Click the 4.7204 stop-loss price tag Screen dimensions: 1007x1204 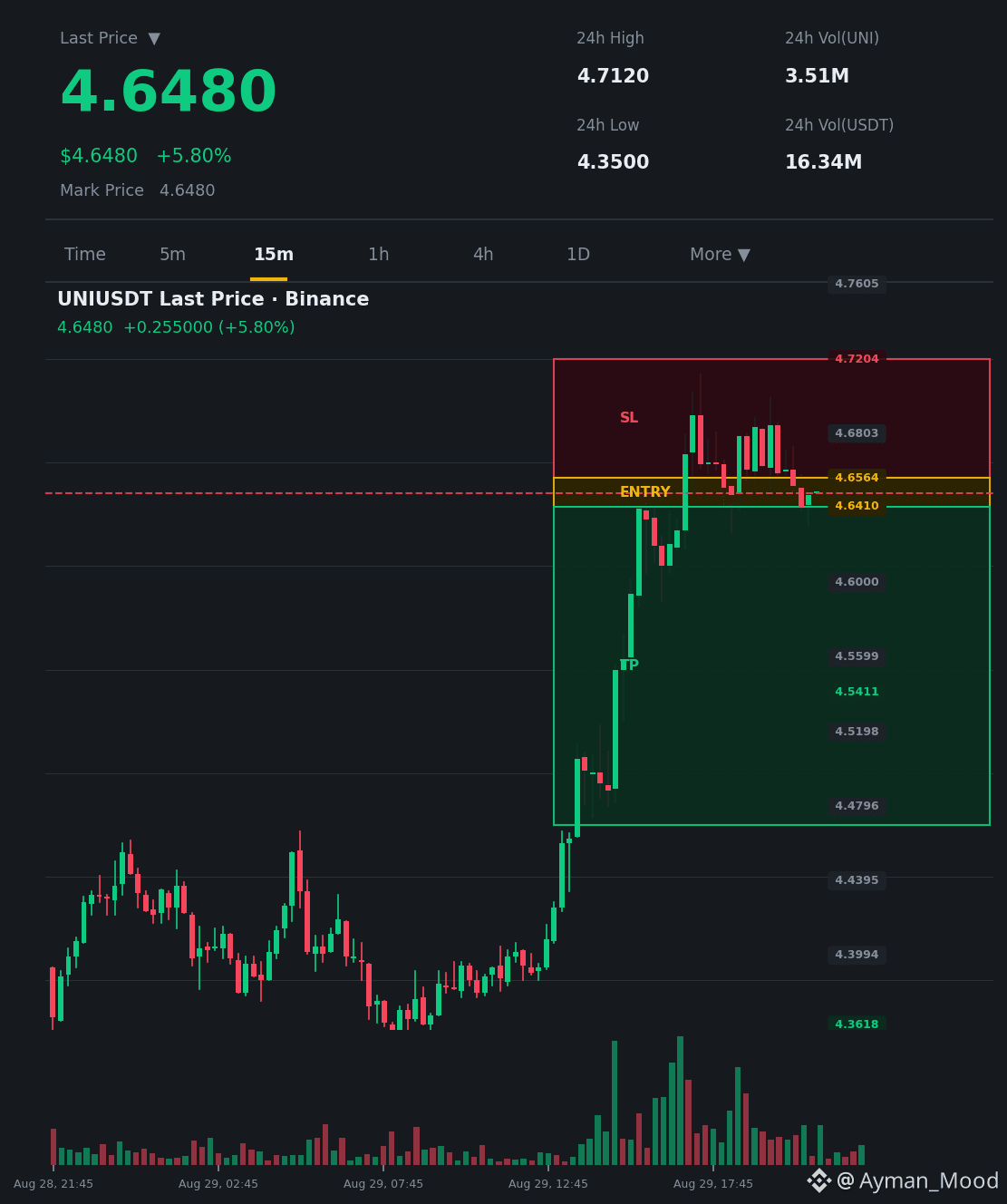coord(857,359)
